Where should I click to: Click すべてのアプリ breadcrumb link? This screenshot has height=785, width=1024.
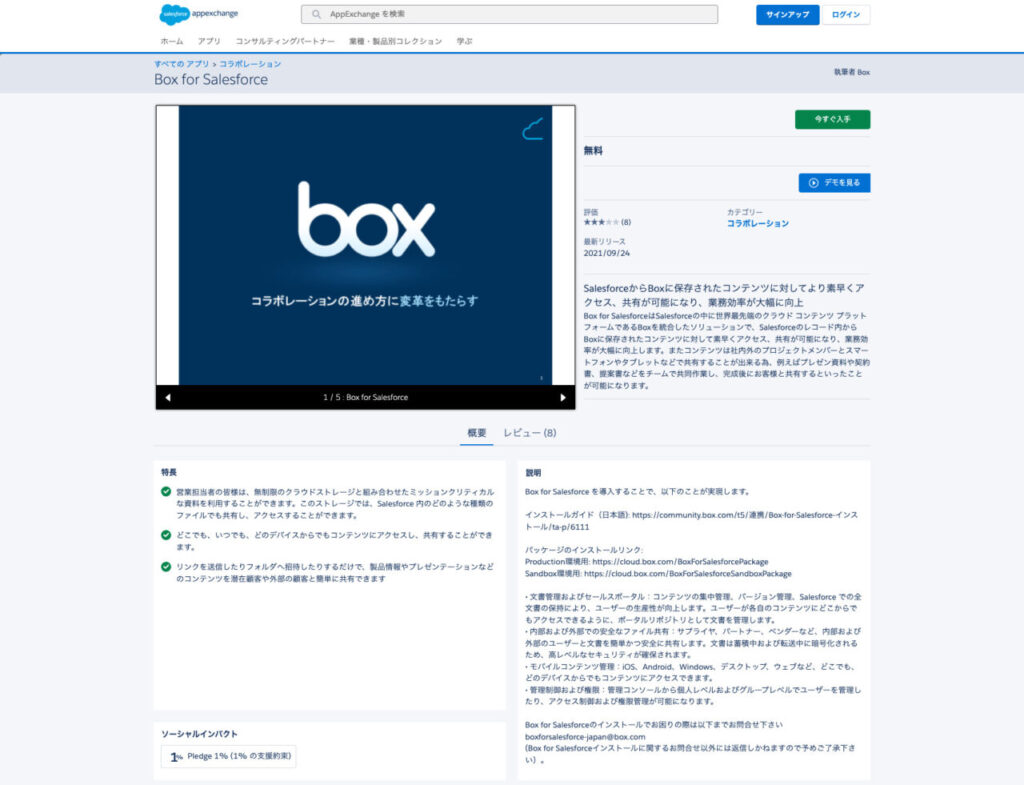click(x=182, y=64)
